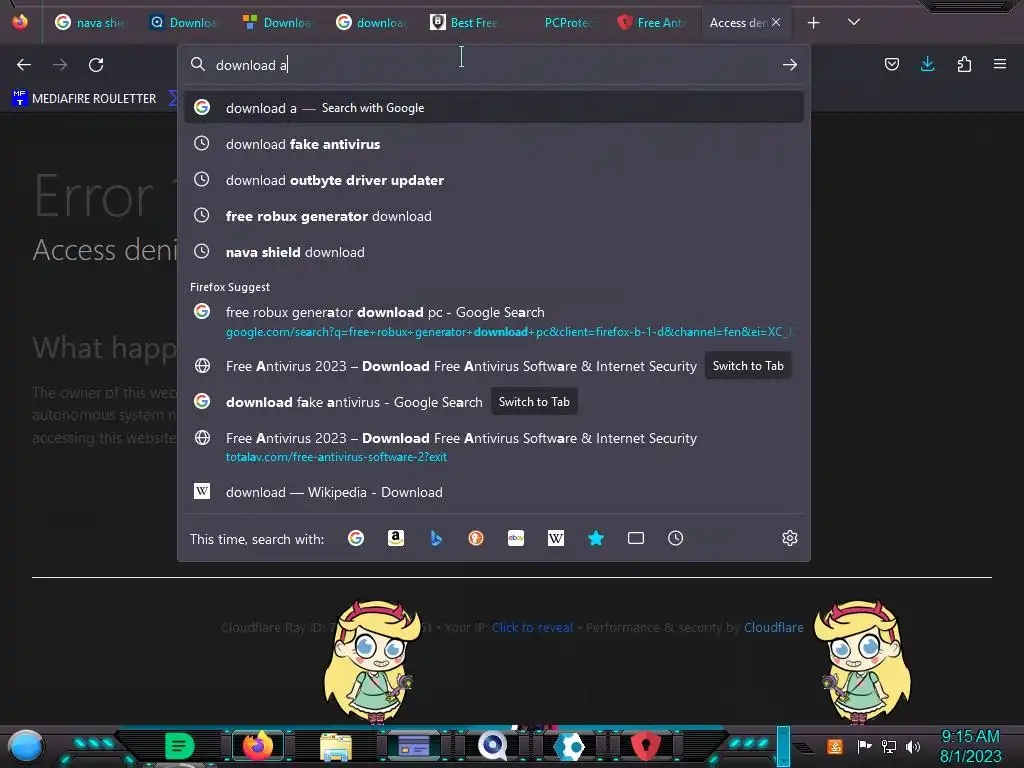1024x768 pixels.
Task: Click Switch to Tab for fake antivirus search
Action: pyautogui.click(x=534, y=402)
